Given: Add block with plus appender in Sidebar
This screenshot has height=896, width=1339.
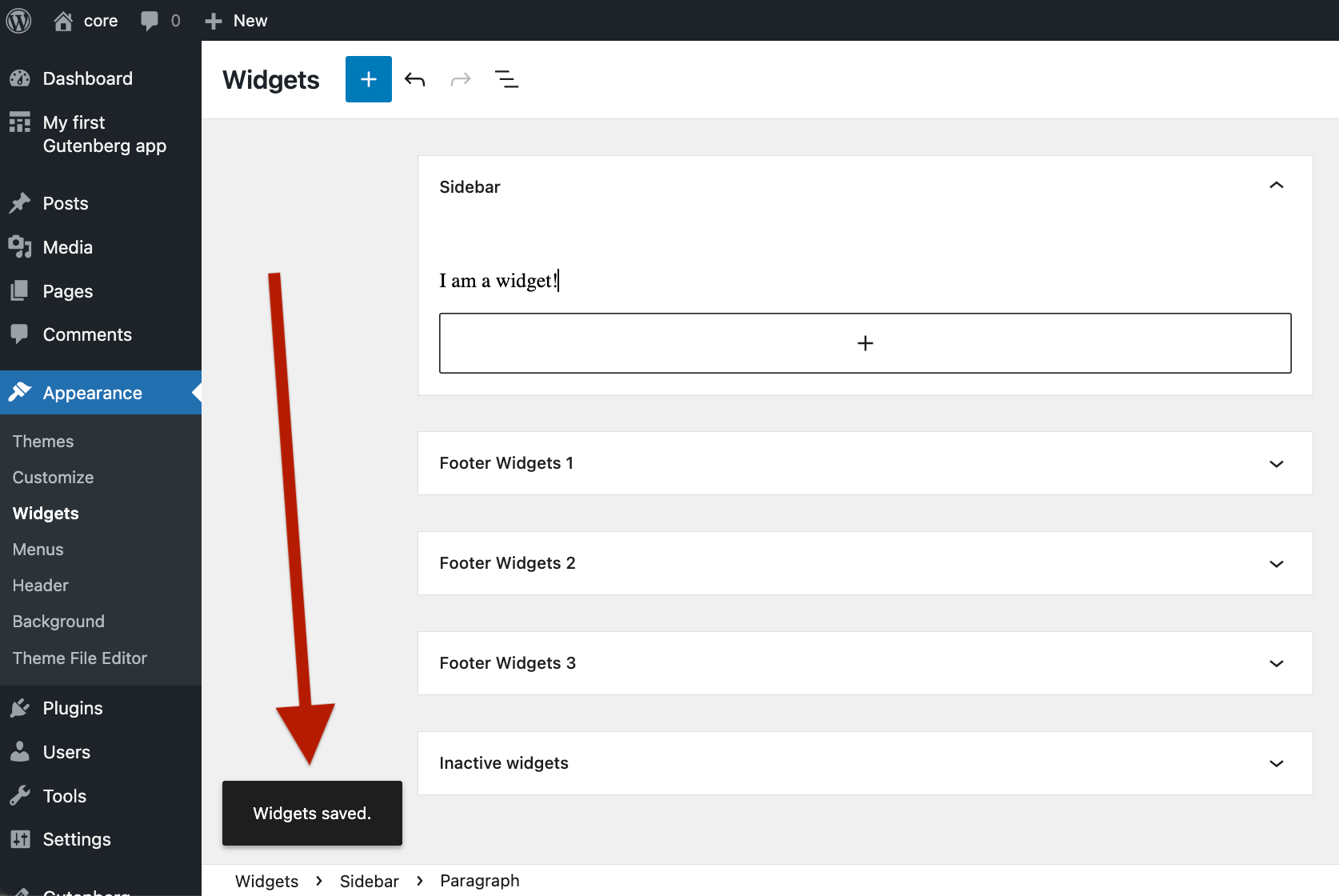Looking at the screenshot, I should 865,343.
